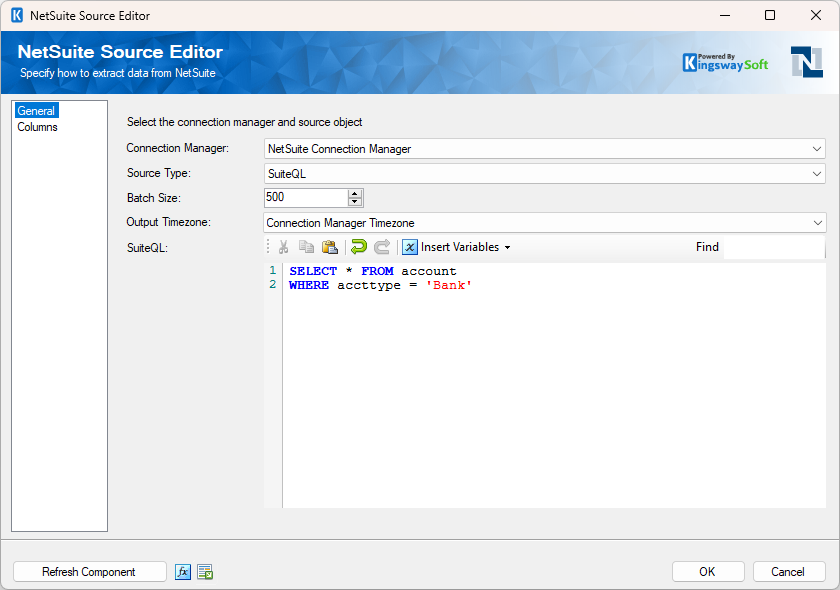Increase Batch Size with up arrow
The height and width of the screenshot is (590, 840).
pos(355,193)
